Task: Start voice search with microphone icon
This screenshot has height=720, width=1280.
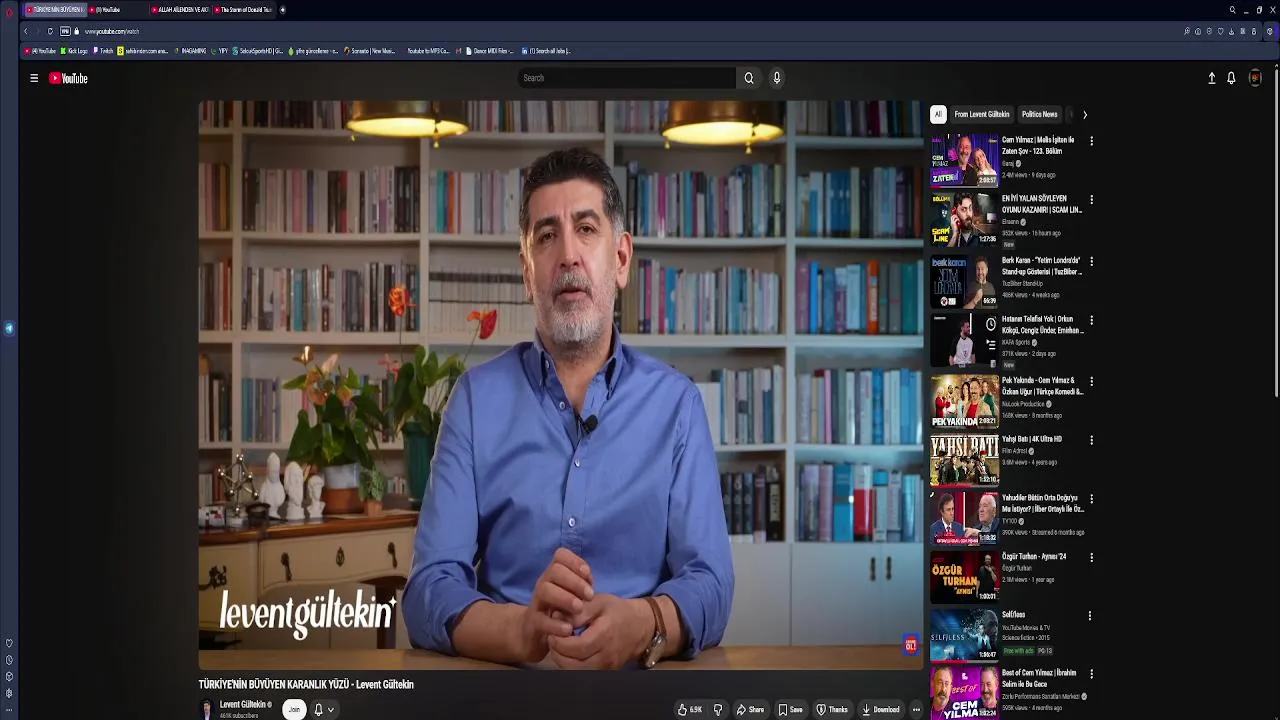Action: (776, 78)
